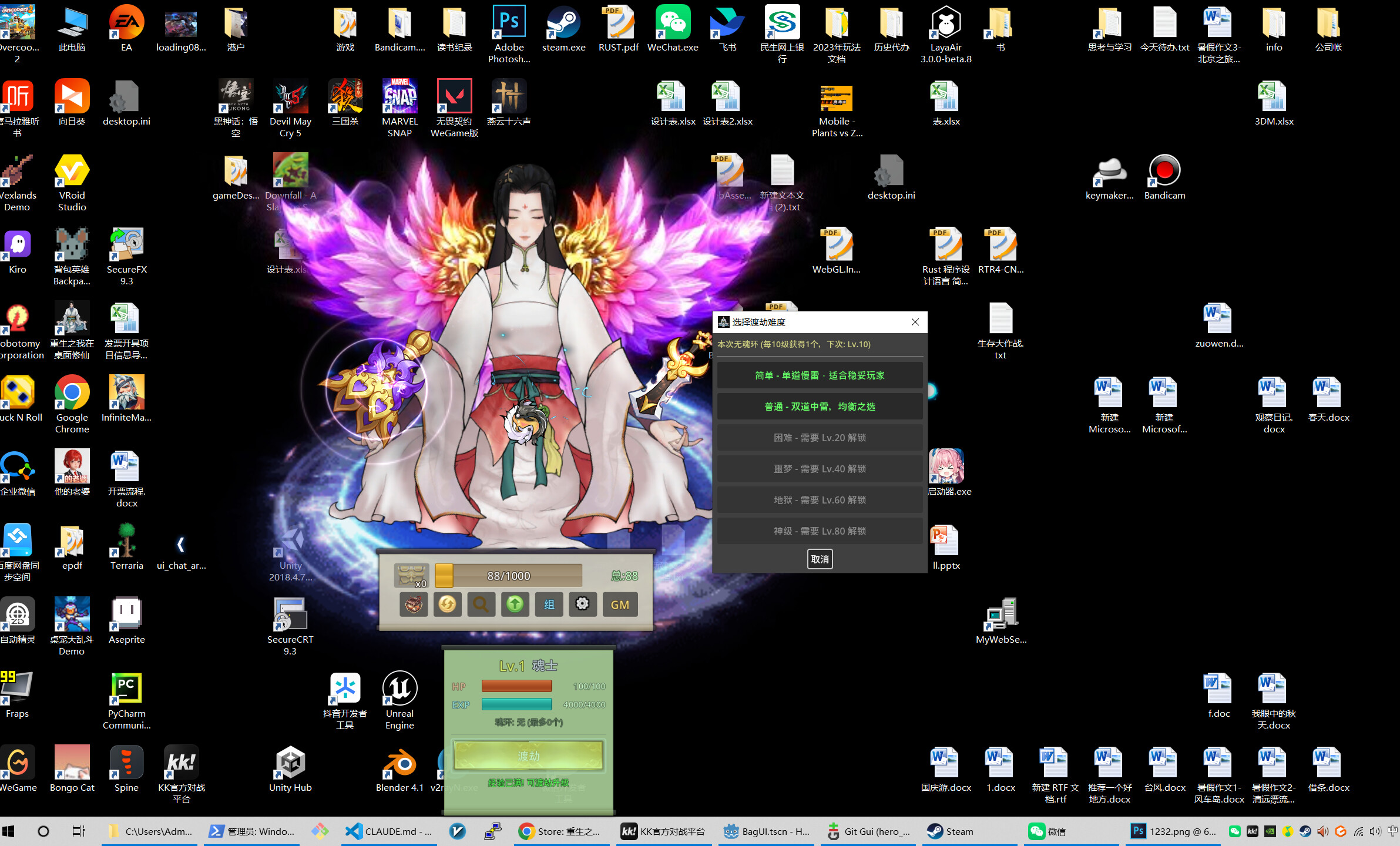Select 普通 balanced difficulty option

click(x=819, y=406)
